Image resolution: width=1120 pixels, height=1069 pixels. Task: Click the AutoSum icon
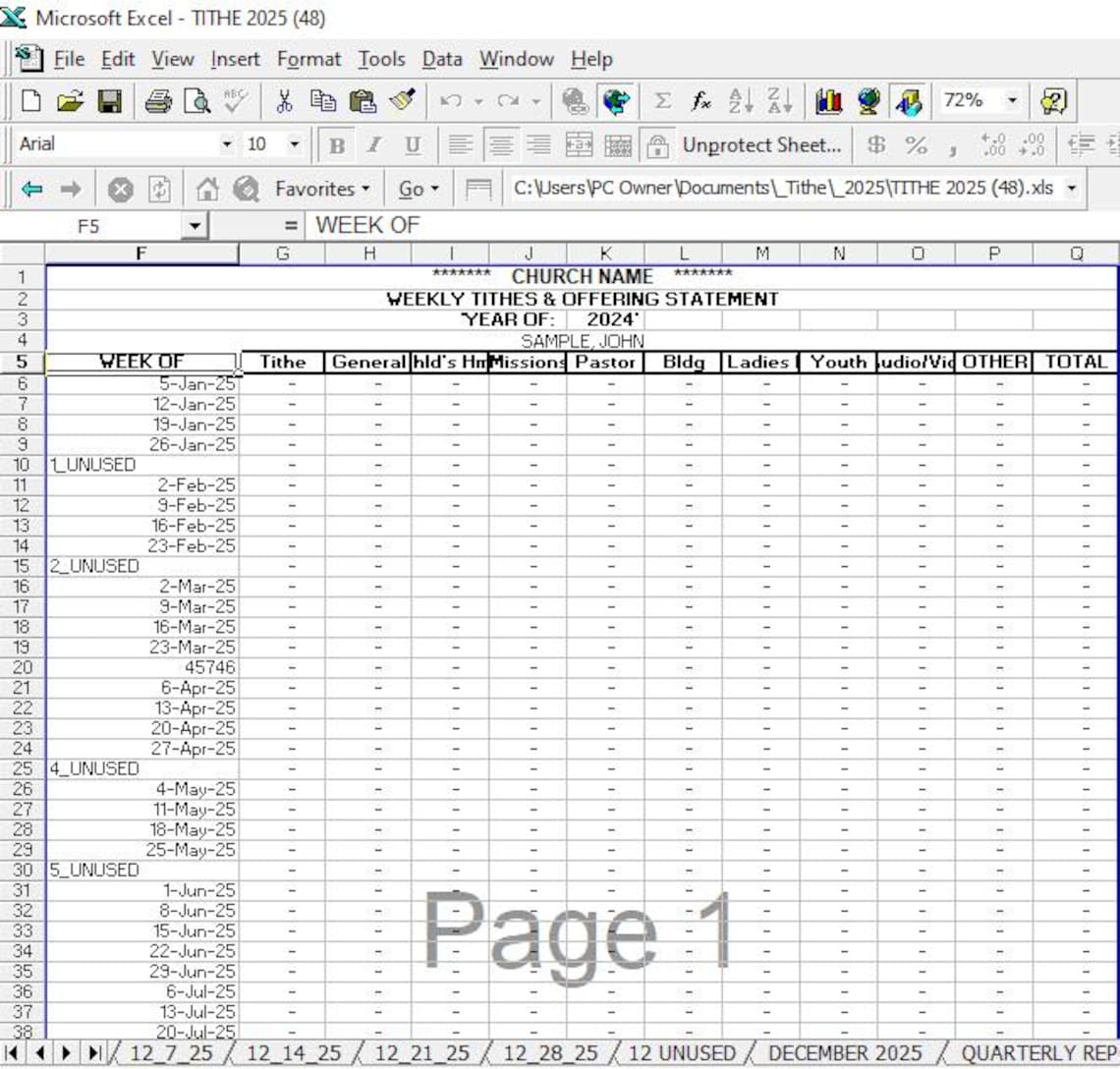pyautogui.click(x=663, y=99)
